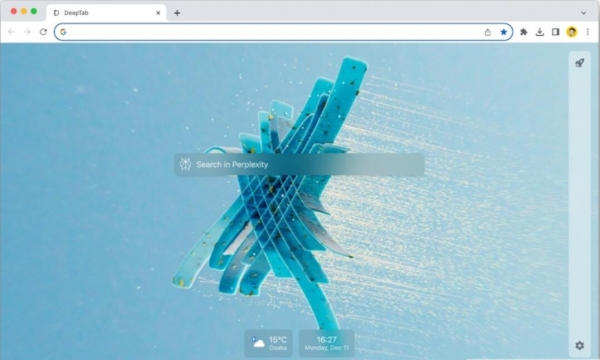
Task: Click the yellow minimize window button
Action: point(24,11)
